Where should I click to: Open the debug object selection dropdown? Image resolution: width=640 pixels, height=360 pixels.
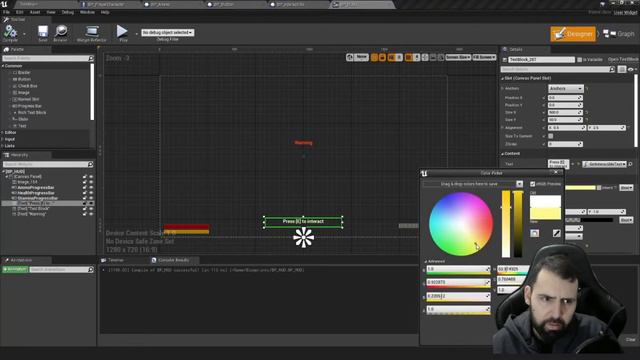[x=167, y=32]
